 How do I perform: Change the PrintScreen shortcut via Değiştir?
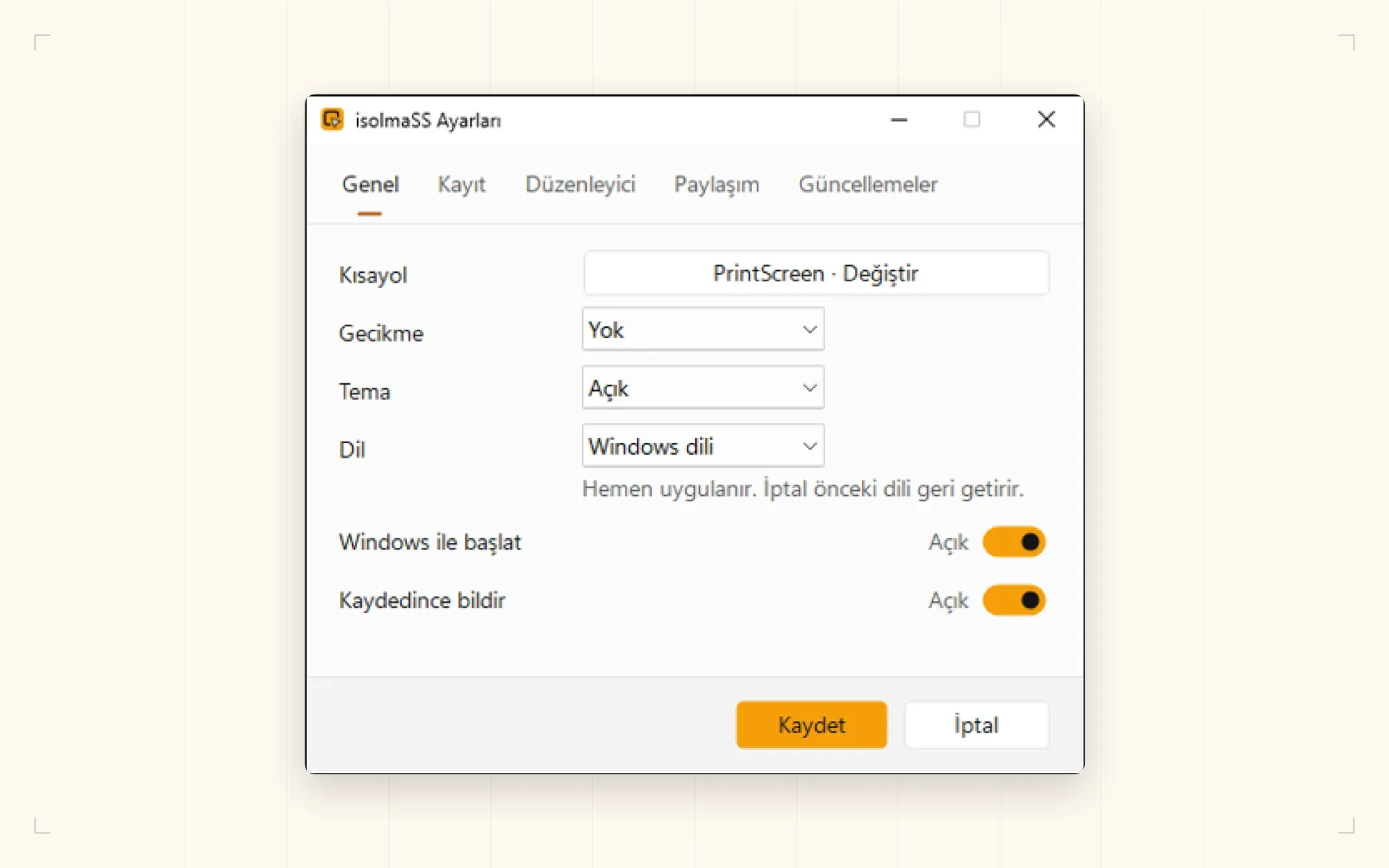click(816, 273)
